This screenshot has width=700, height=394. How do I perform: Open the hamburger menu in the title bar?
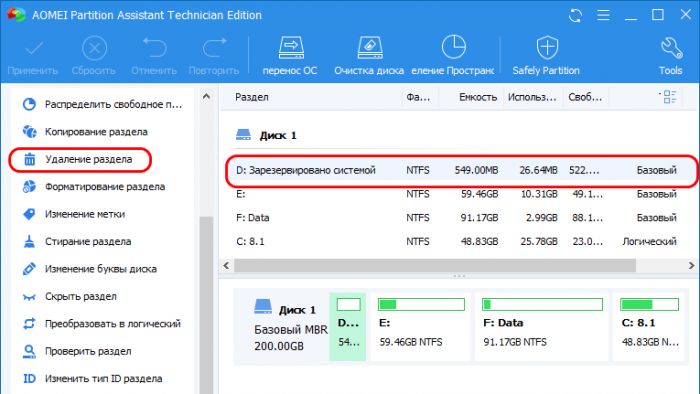[x=603, y=15]
